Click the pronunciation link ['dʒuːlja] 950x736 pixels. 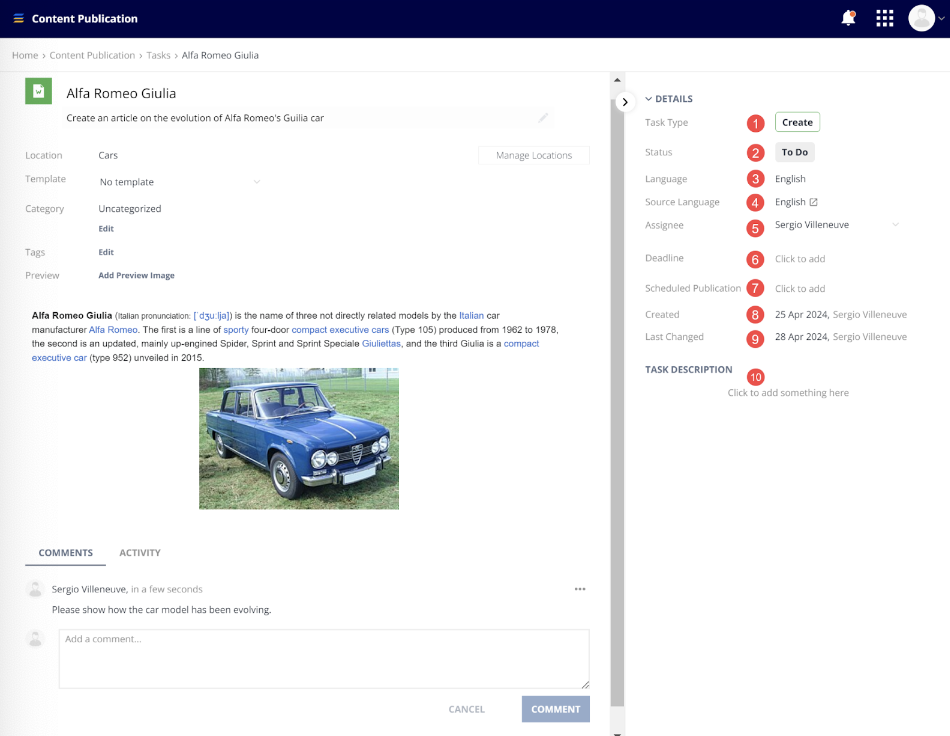(x=213, y=316)
